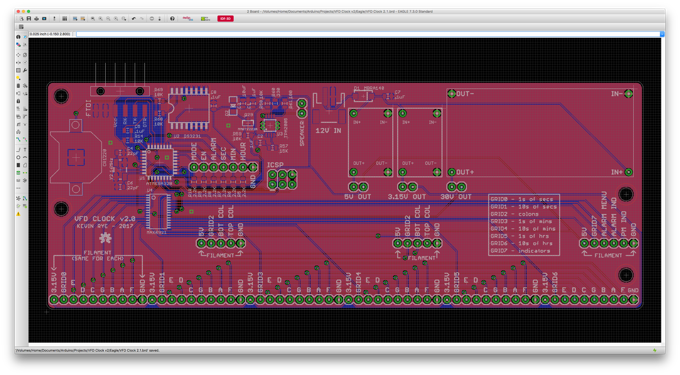Screen dimensions: 680x375
Task: Open the Errors warning tool
Action: point(18,214)
